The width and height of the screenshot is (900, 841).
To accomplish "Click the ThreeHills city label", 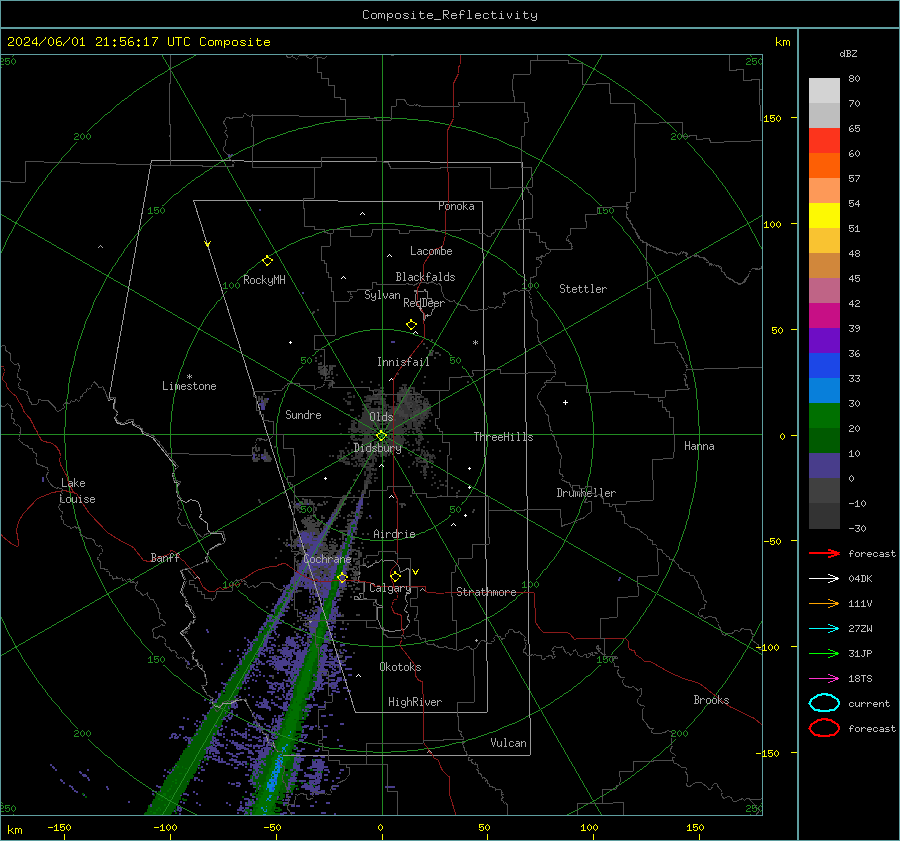I will (x=503, y=437).
